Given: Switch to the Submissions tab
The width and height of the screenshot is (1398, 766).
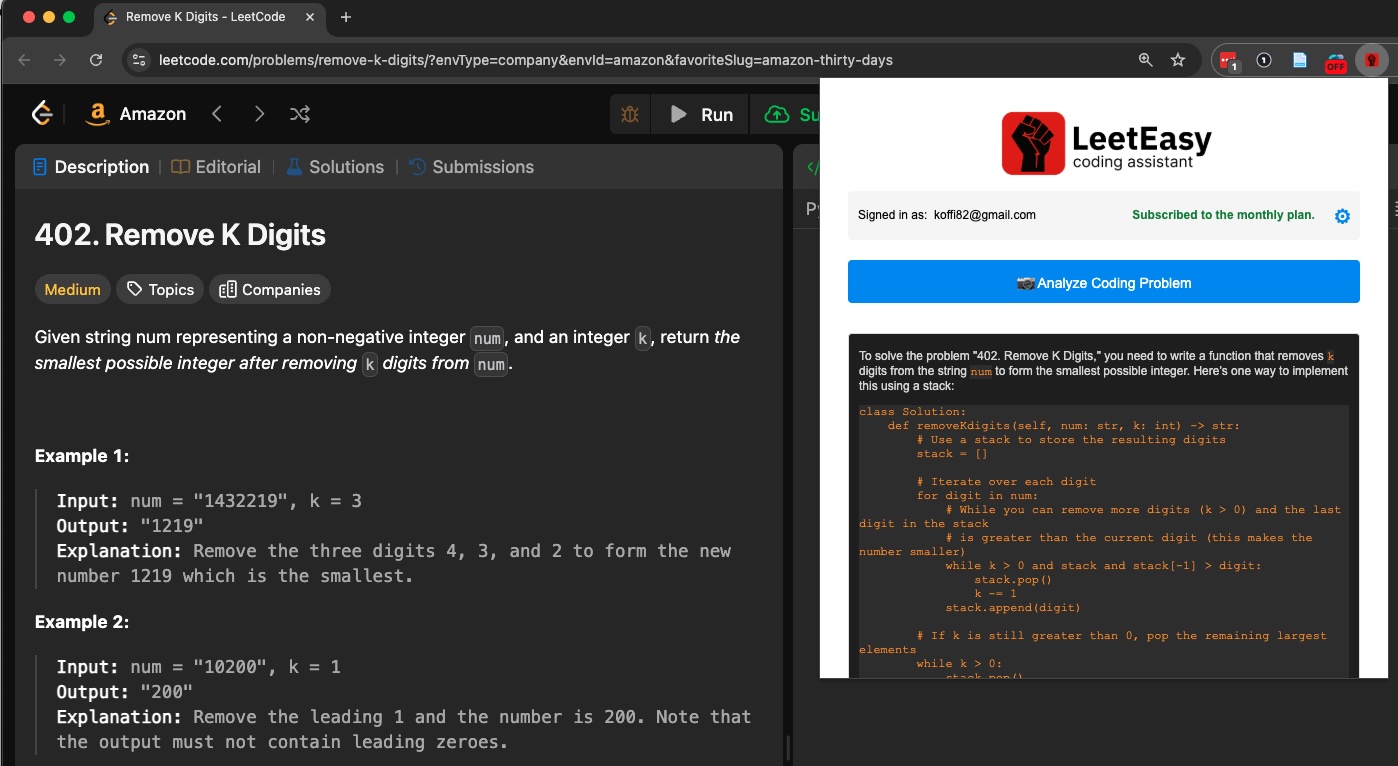Looking at the screenshot, I should (x=472, y=167).
